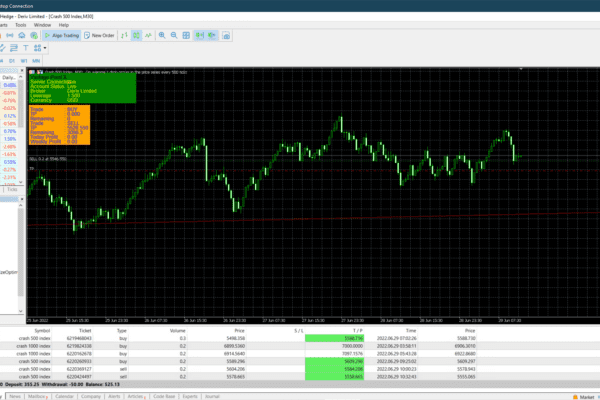Sort trades by Time column header
The width and height of the screenshot is (600, 400).
click(411, 331)
